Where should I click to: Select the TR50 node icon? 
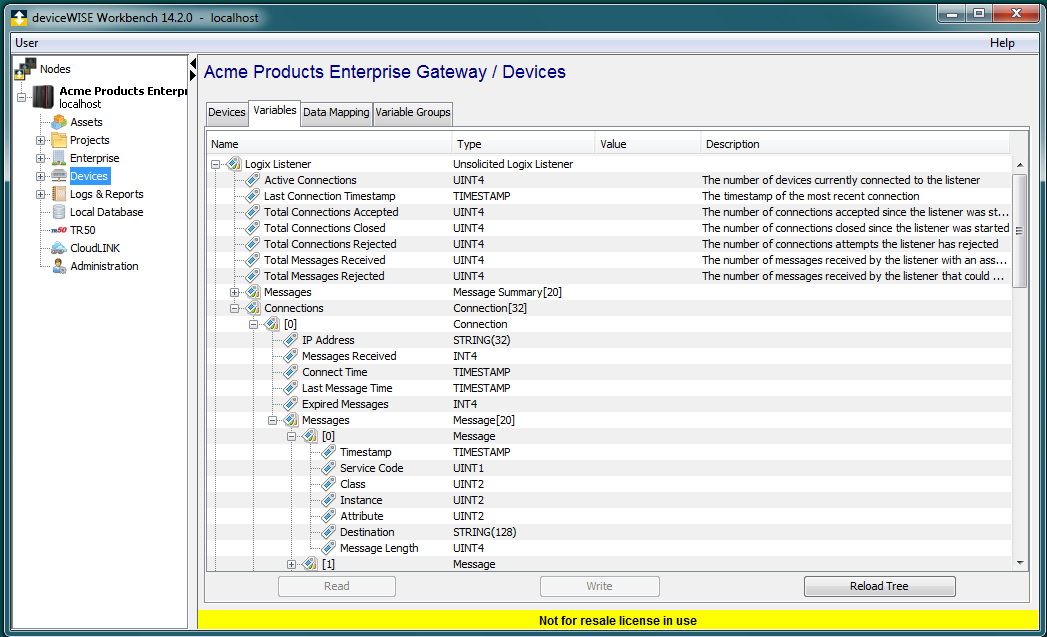click(57, 229)
